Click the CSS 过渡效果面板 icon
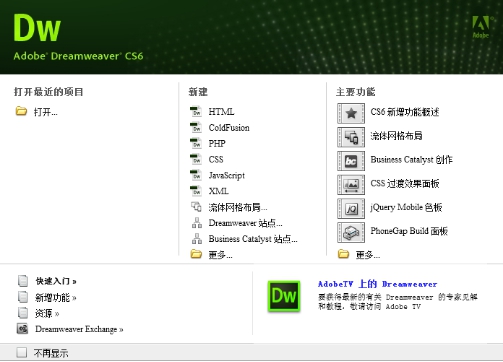 pos(351,185)
